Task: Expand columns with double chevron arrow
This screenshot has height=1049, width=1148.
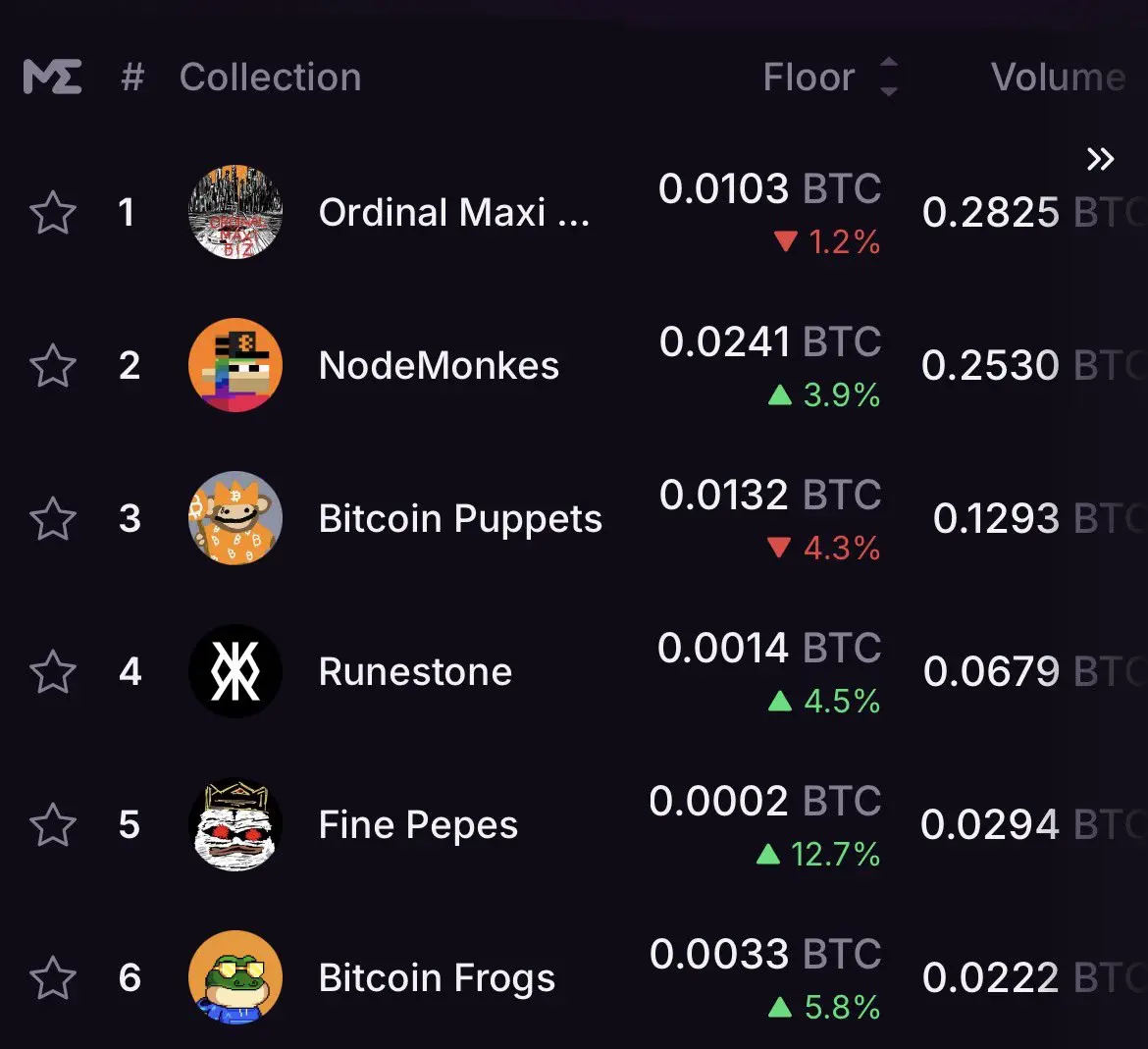Action: (x=1100, y=159)
